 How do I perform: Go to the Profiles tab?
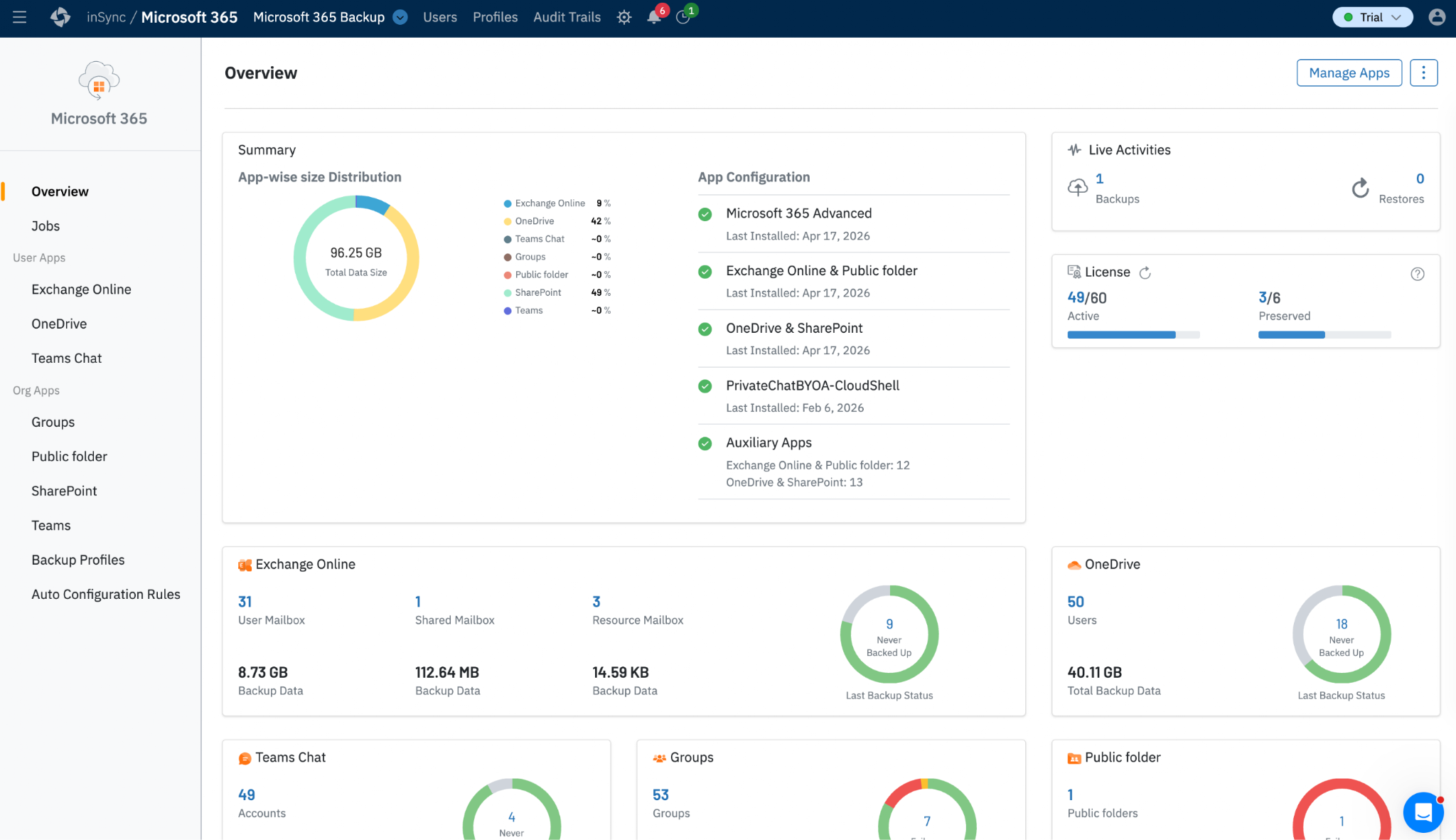pos(495,17)
